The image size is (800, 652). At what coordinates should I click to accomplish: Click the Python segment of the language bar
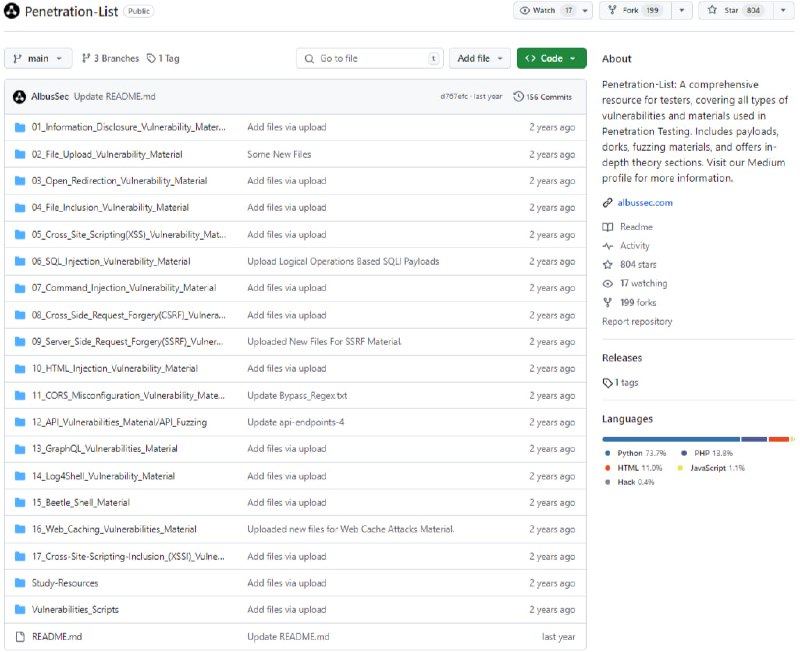(x=671, y=439)
